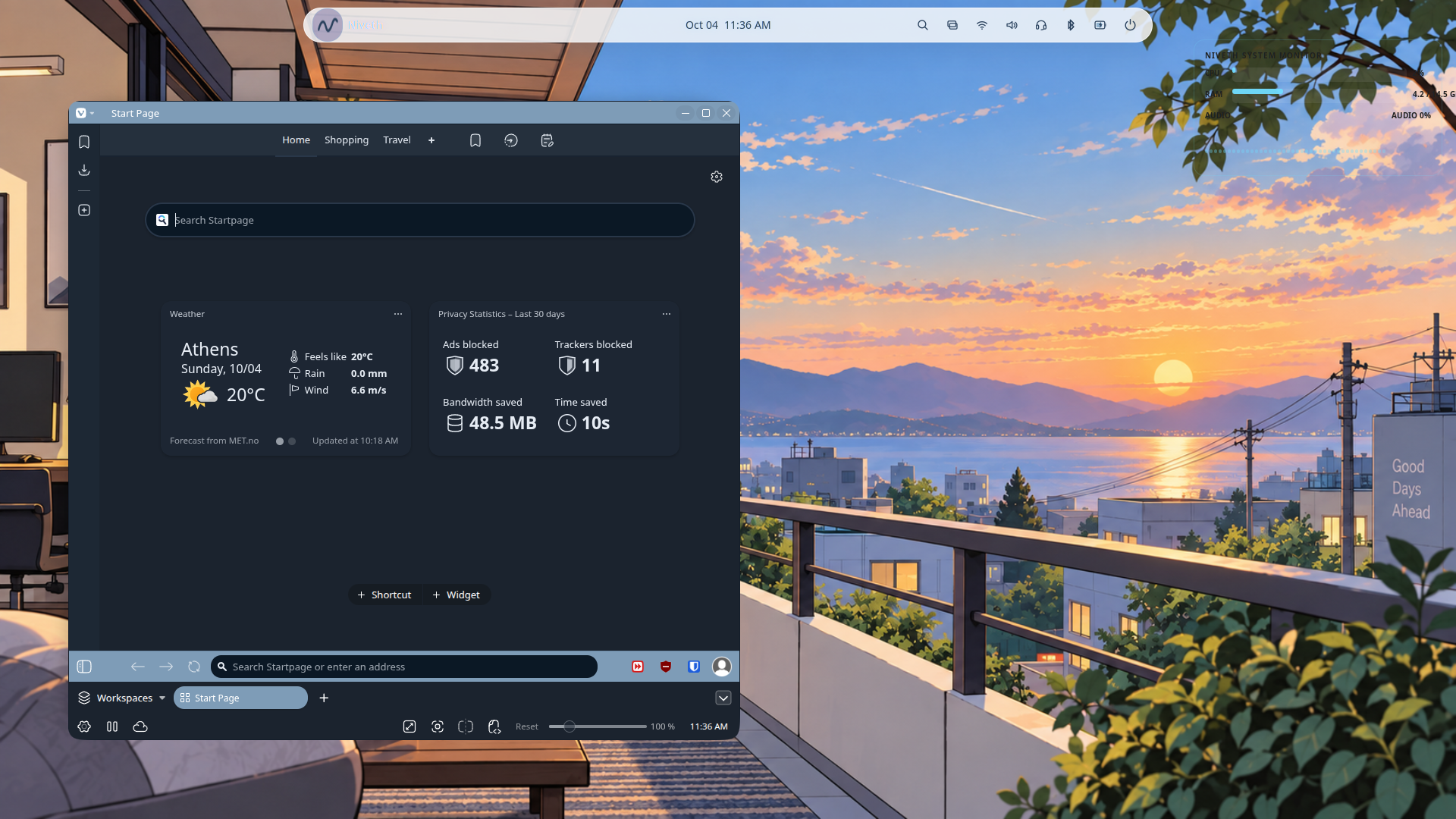
Task: Open a new browser tab
Action: pyautogui.click(x=324, y=698)
